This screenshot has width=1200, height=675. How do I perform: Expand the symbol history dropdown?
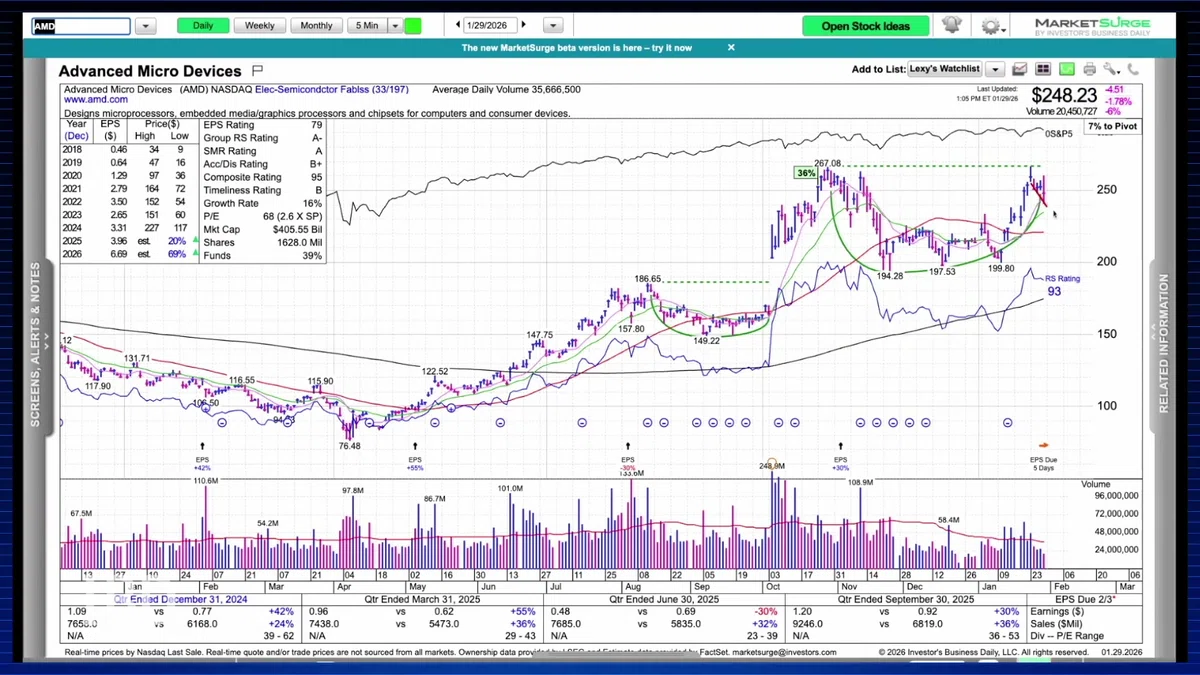point(144,26)
